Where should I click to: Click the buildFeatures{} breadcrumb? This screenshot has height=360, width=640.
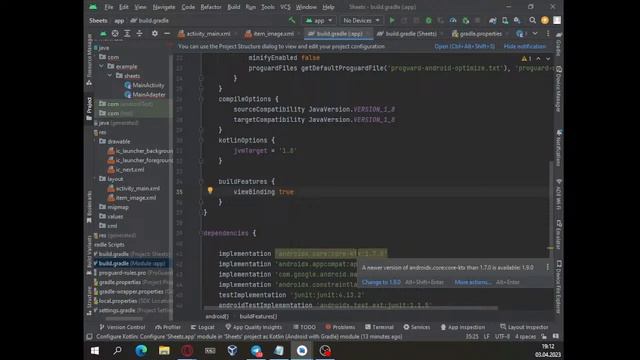click(x=258, y=316)
